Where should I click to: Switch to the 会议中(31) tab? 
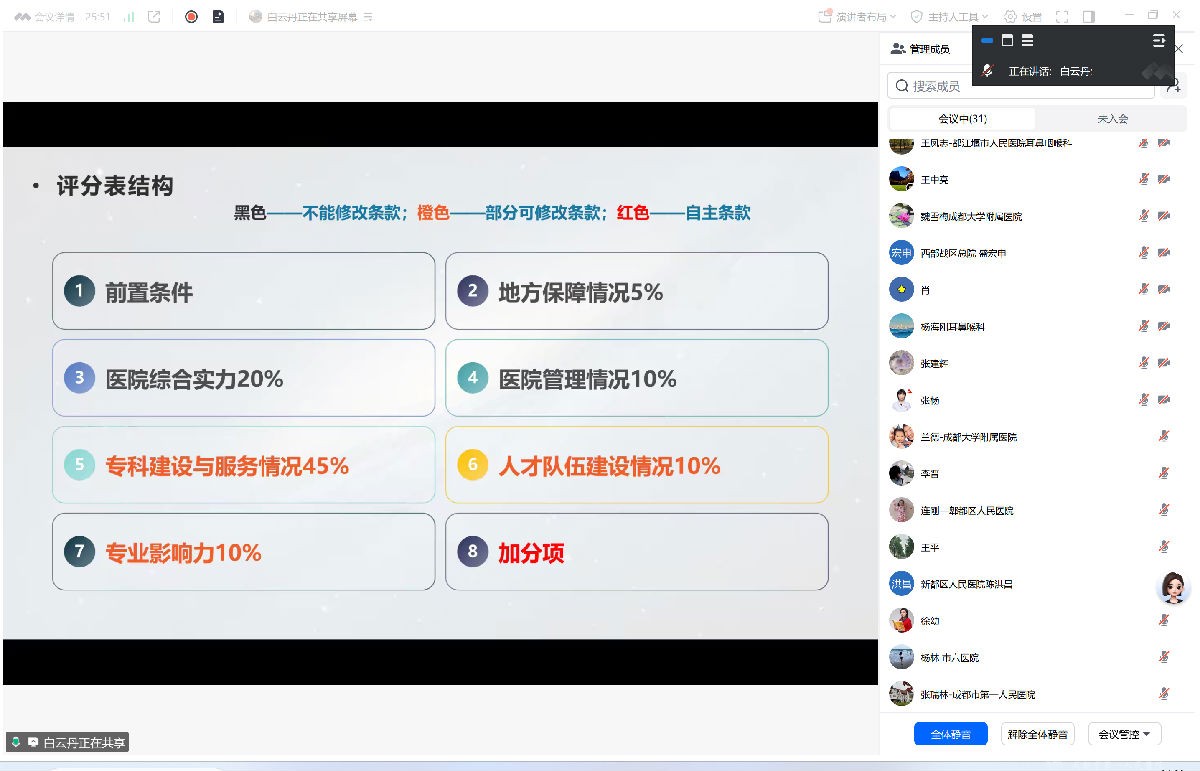pyautogui.click(x=962, y=118)
